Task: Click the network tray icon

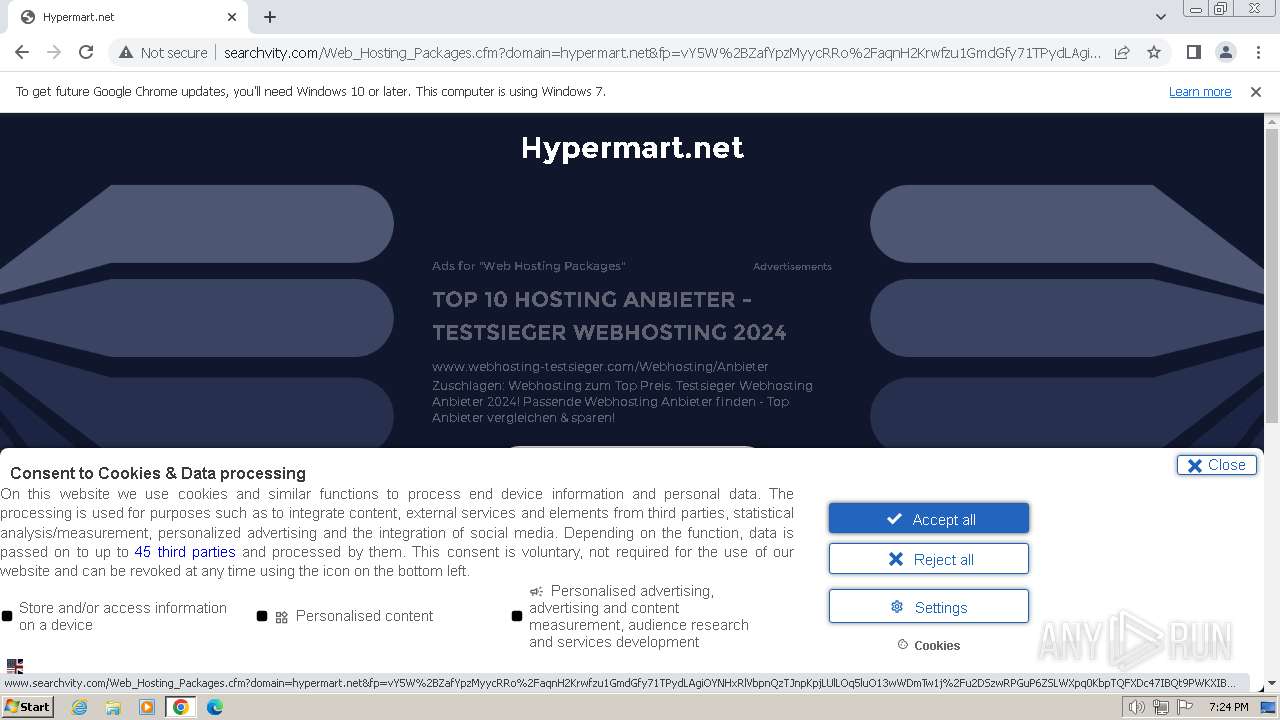Action: point(1160,707)
